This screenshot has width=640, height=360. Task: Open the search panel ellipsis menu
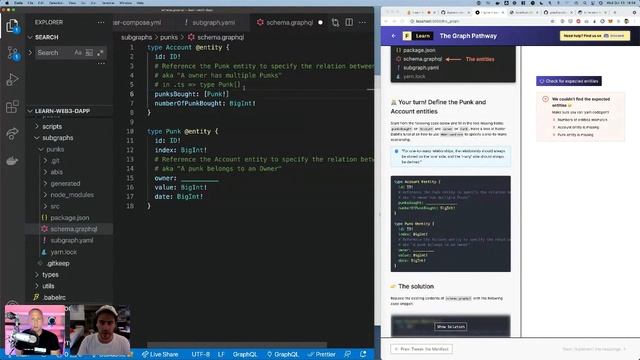(x=101, y=63)
